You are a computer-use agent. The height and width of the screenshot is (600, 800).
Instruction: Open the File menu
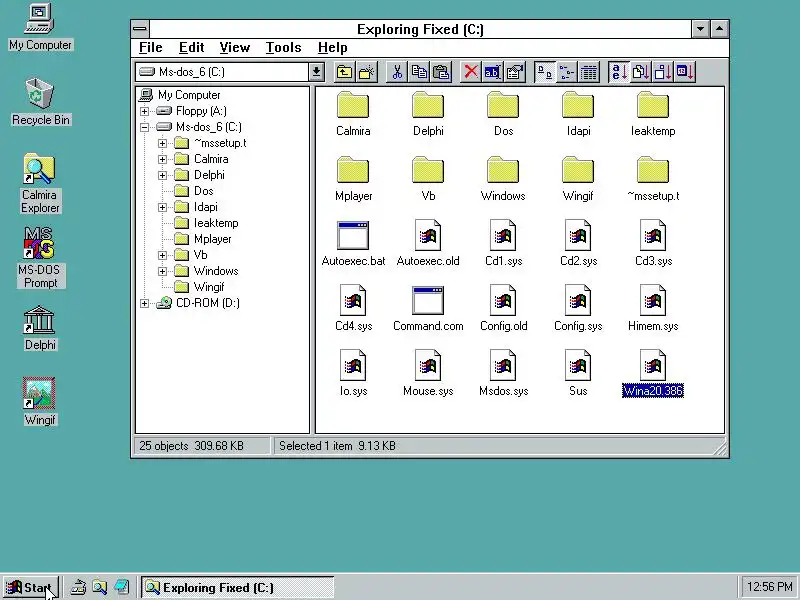(x=151, y=47)
